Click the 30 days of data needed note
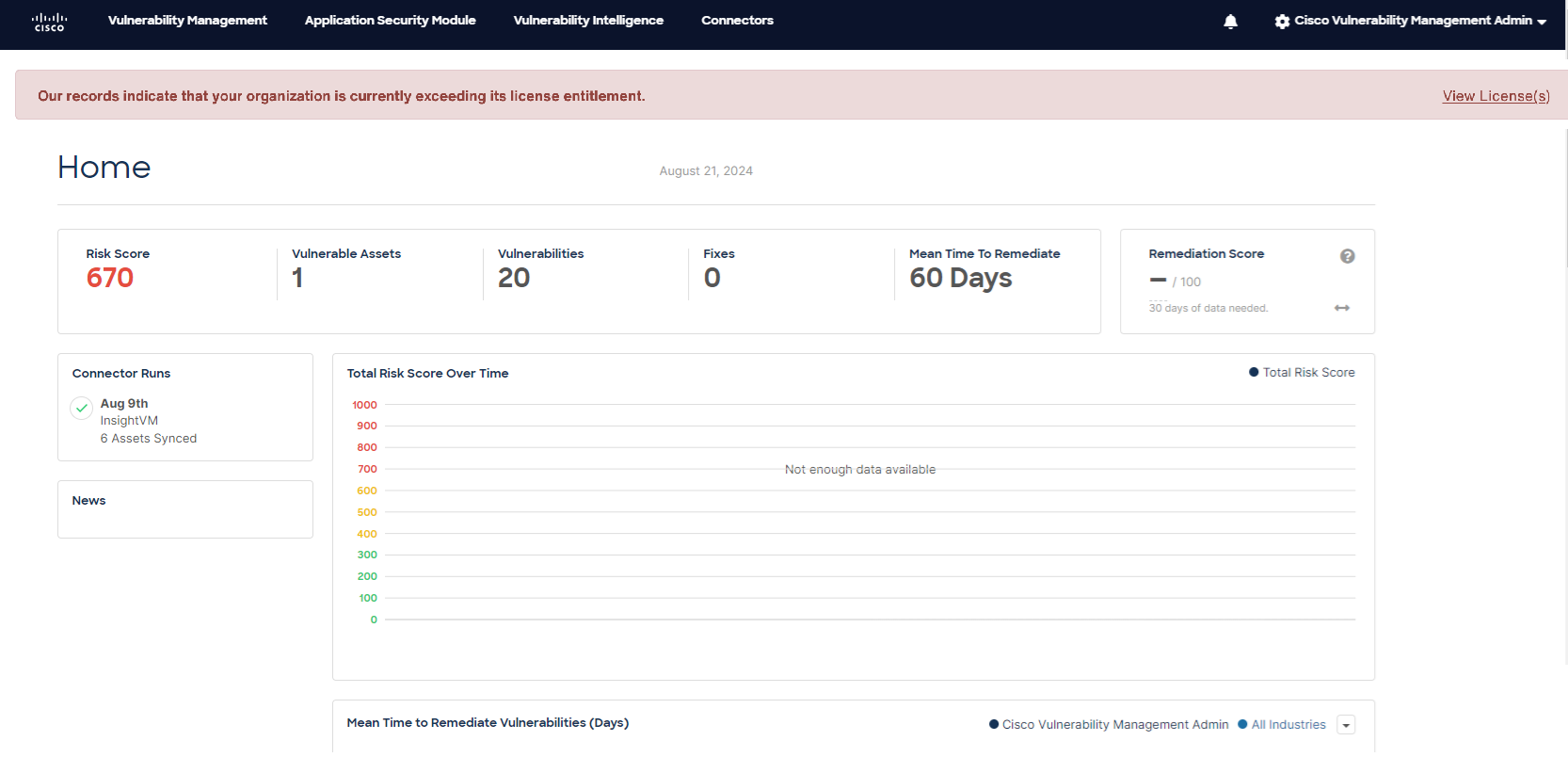 pyautogui.click(x=1208, y=308)
